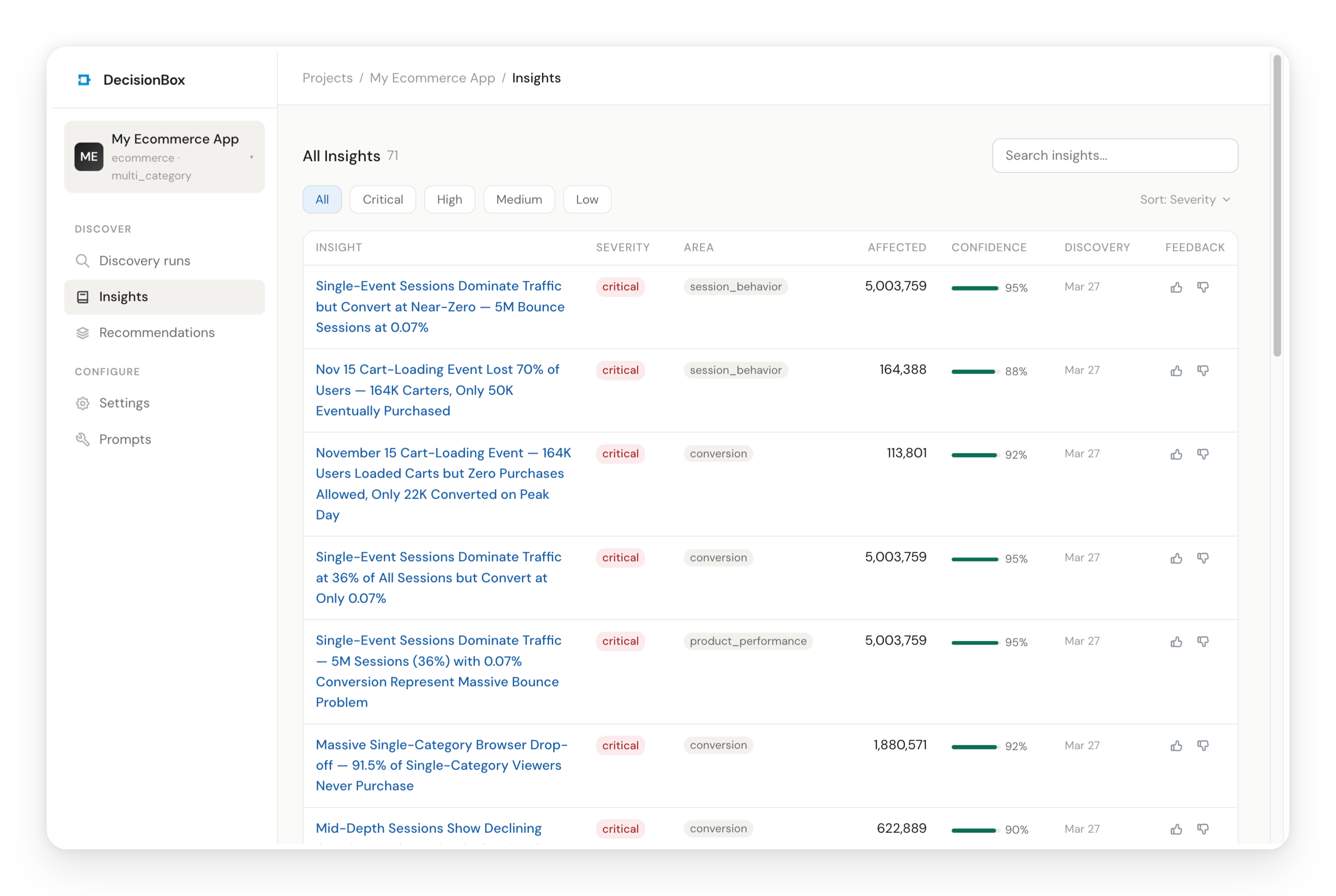This screenshot has width=1336, height=896.
Task: Click the product_performance area tag
Action: point(748,641)
